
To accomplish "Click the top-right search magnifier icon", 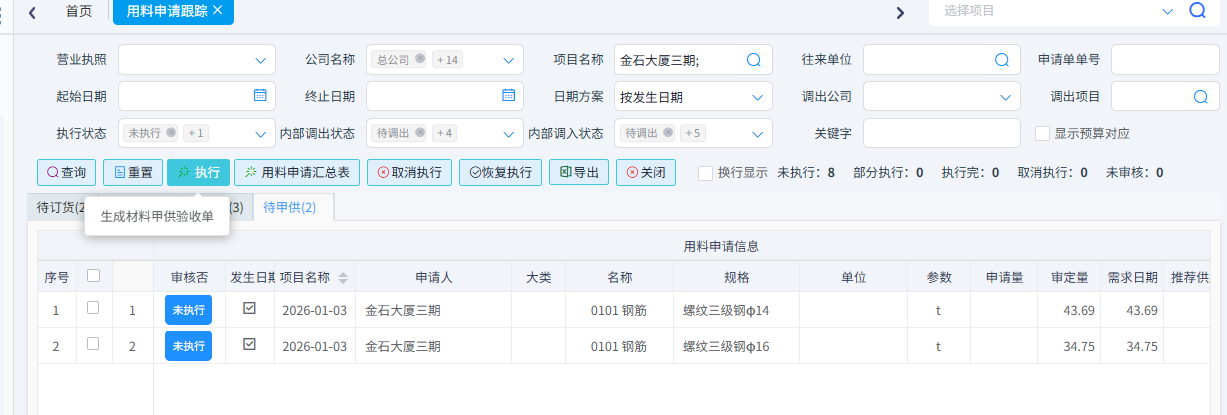I will pyautogui.click(x=1197, y=11).
